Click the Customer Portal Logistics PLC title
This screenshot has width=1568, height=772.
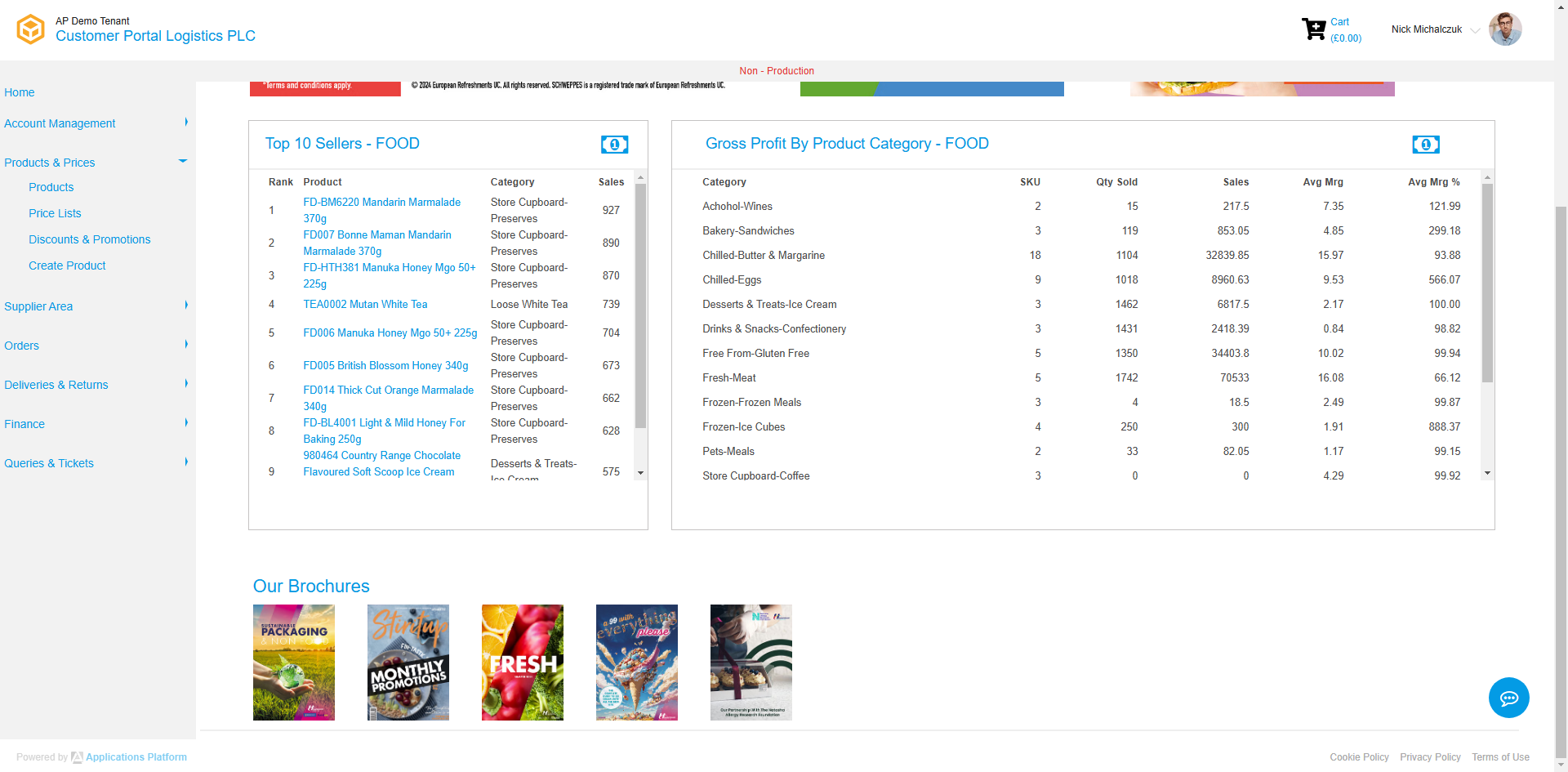click(155, 36)
